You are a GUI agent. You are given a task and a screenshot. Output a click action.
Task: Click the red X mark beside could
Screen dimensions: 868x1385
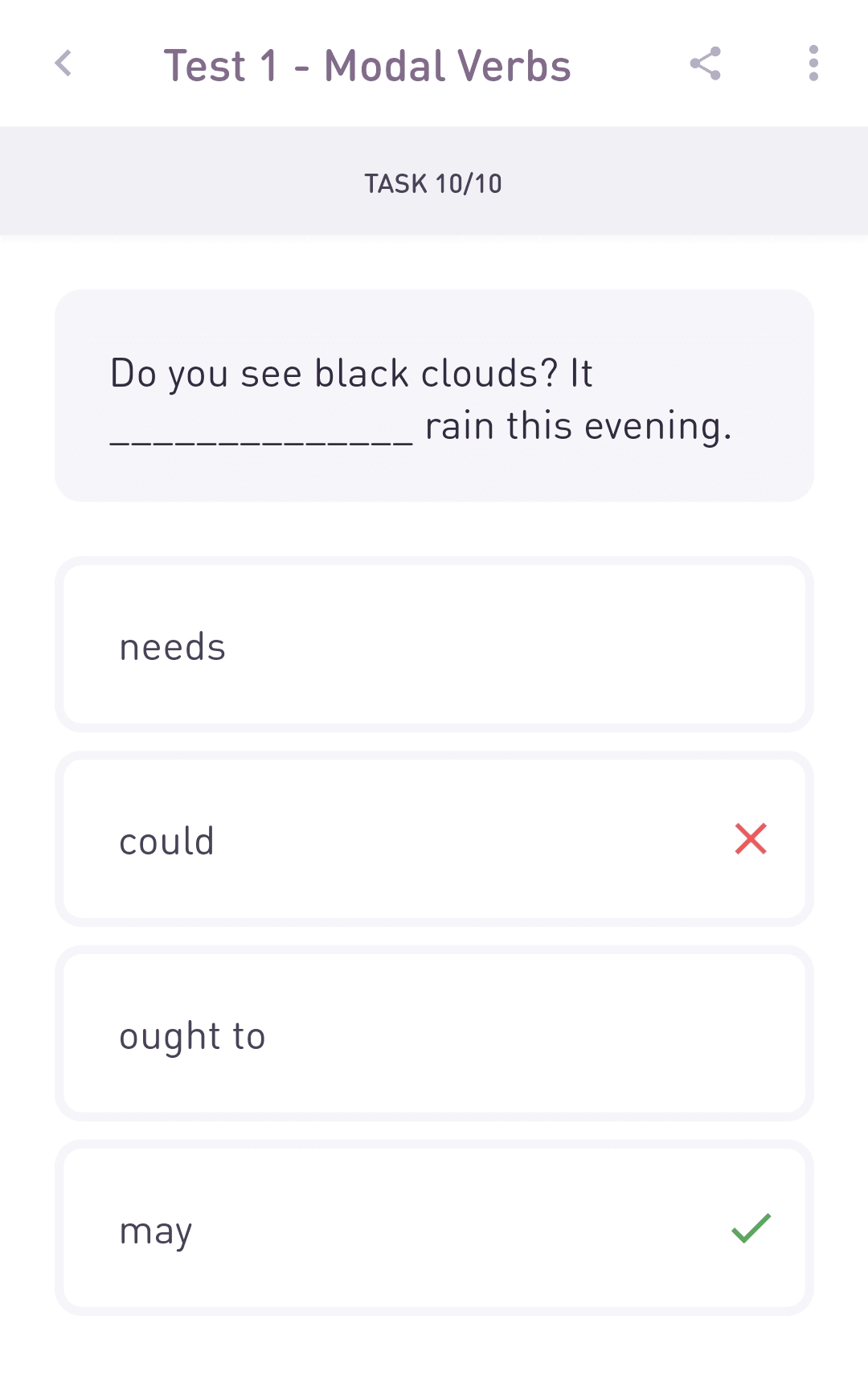[x=751, y=838]
